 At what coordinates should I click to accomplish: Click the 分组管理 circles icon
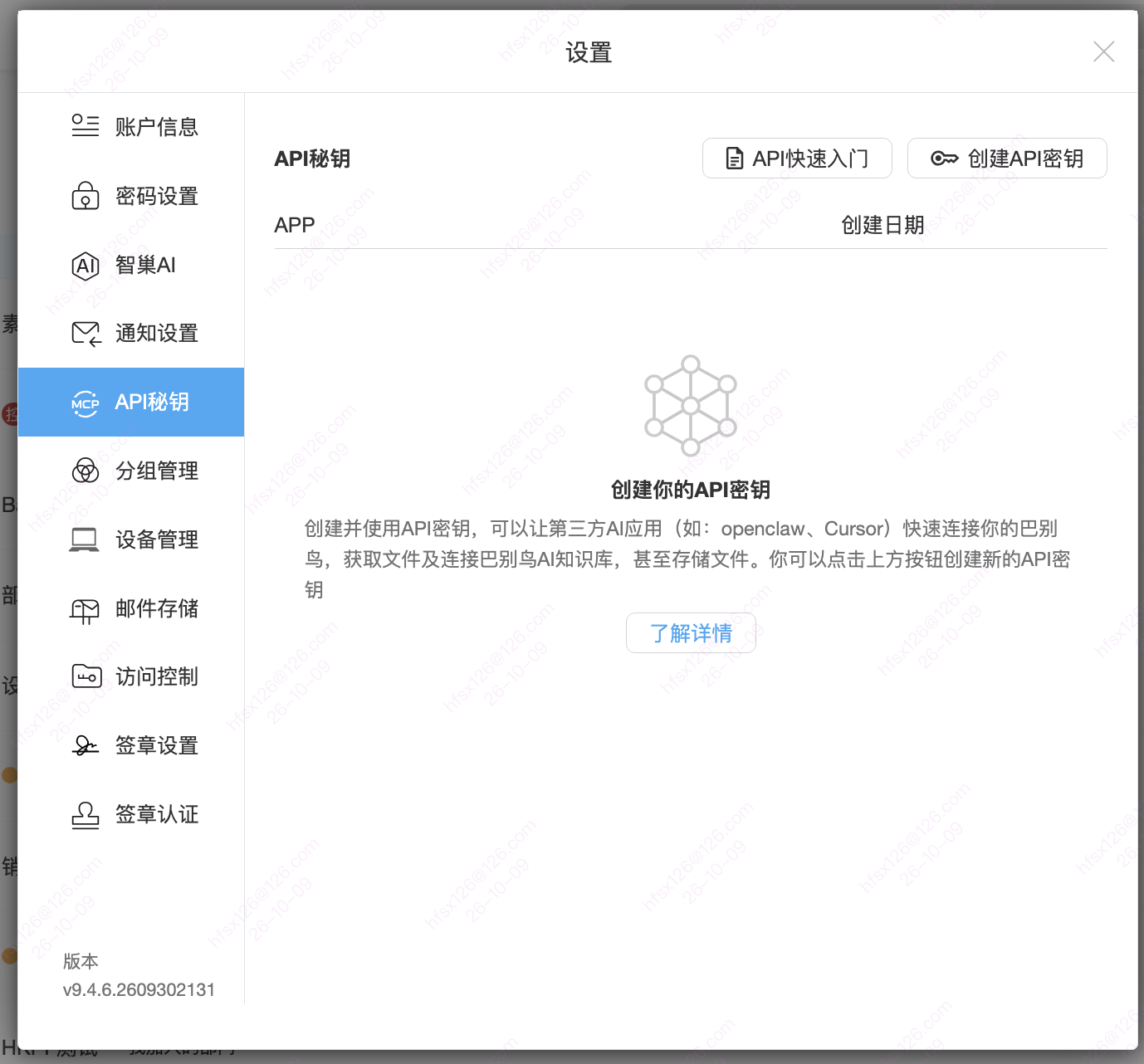tap(85, 471)
